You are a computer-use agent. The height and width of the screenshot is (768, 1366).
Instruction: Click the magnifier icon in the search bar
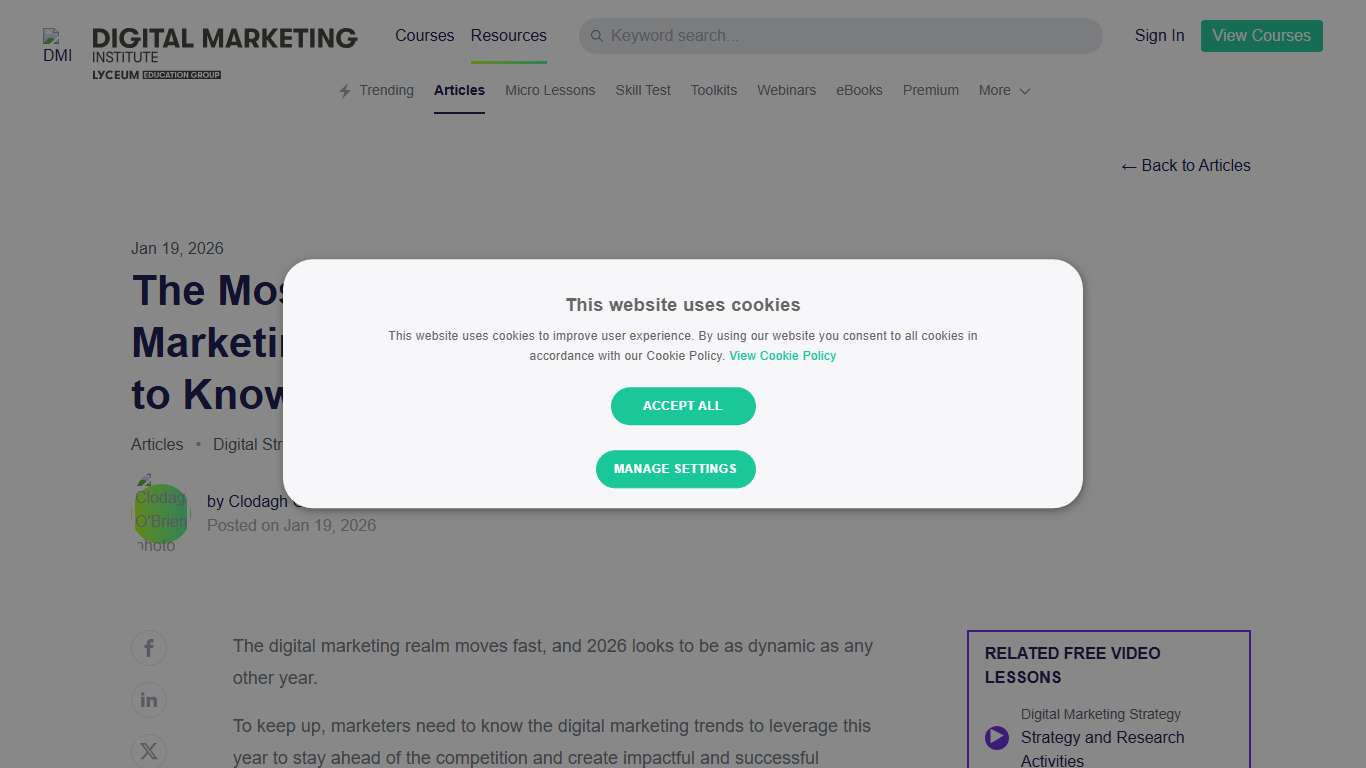coord(597,35)
